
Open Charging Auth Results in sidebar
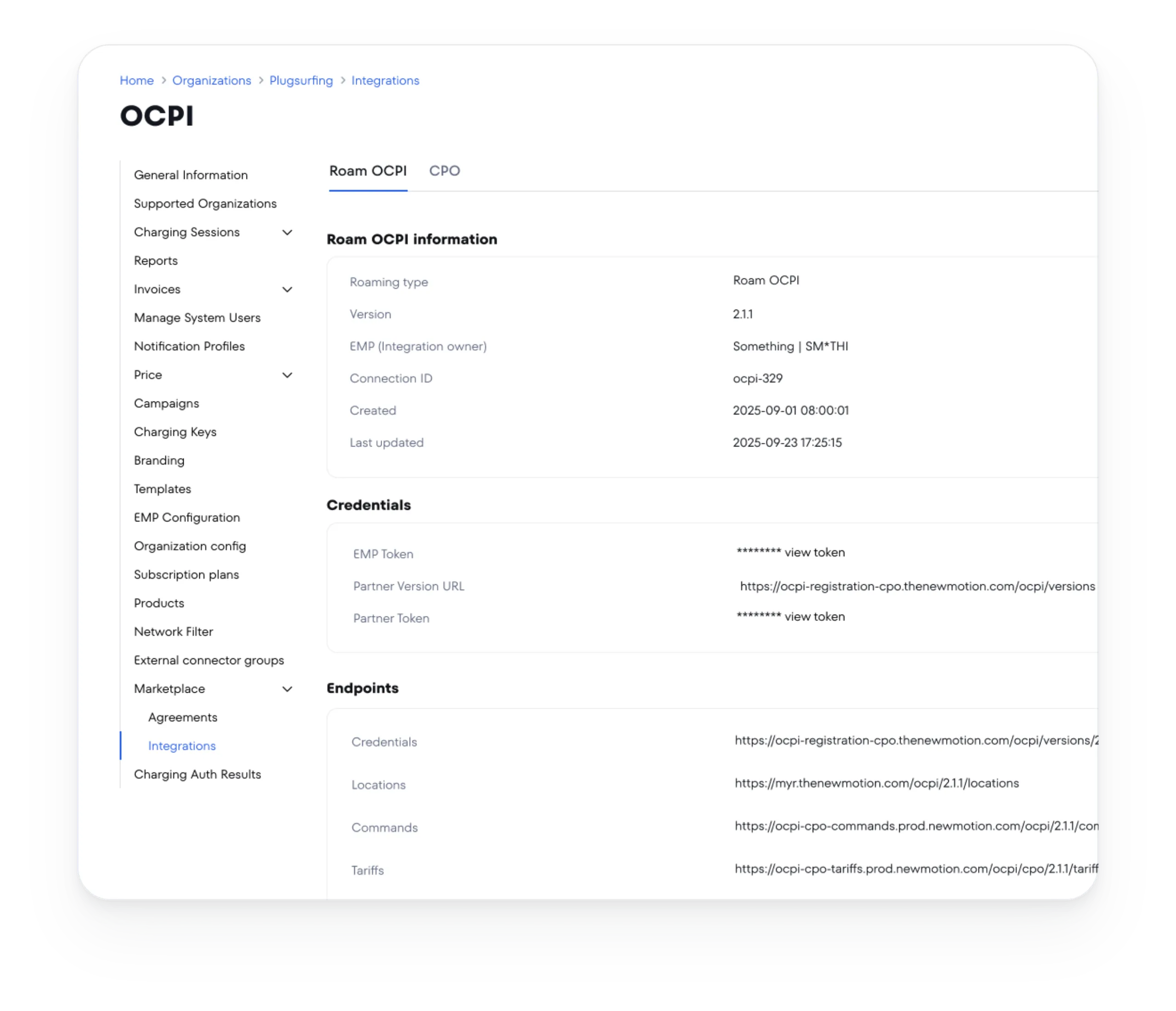click(197, 774)
